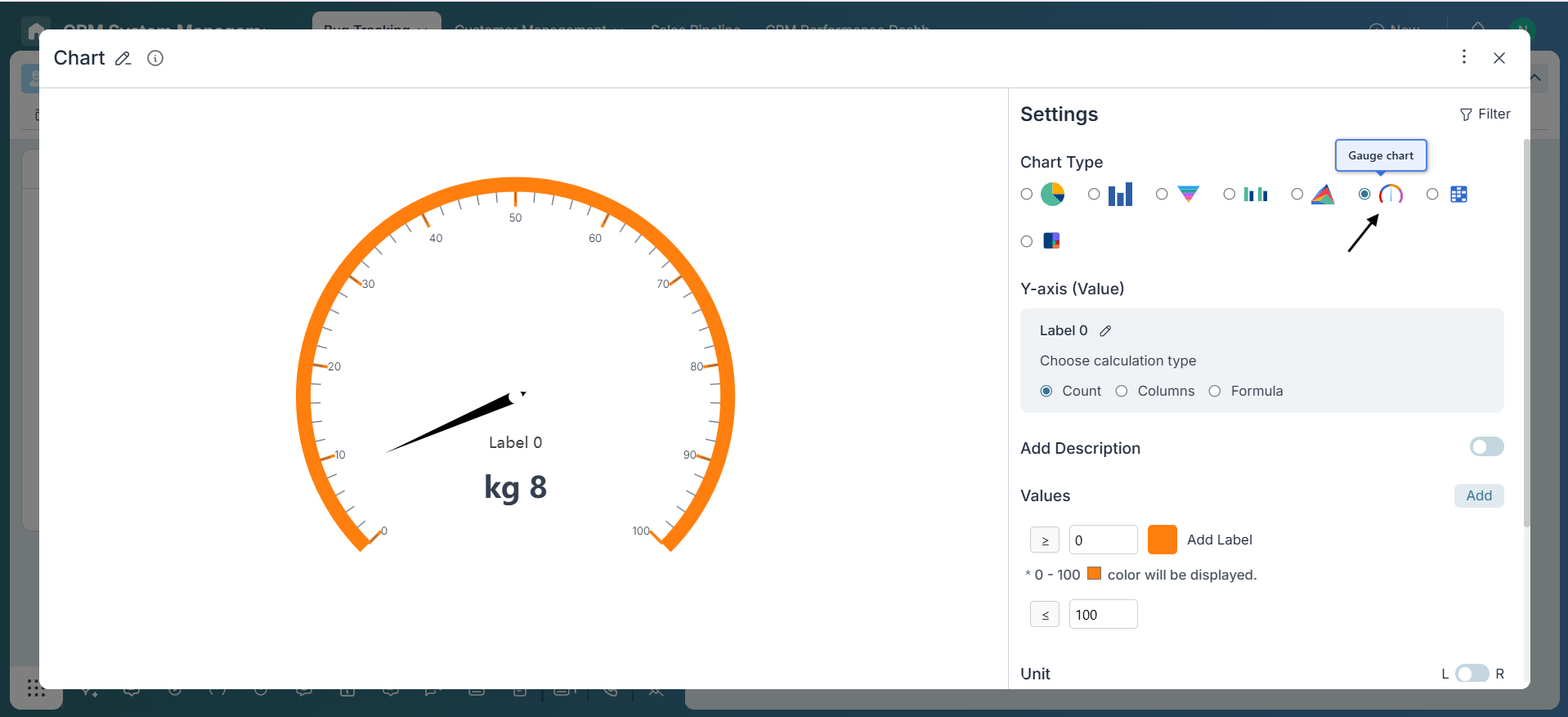Open the Filter option in Settings
Image resolution: width=1568 pixels, height=717 pixels.
pyautogui.click(x=1485, y=114)
